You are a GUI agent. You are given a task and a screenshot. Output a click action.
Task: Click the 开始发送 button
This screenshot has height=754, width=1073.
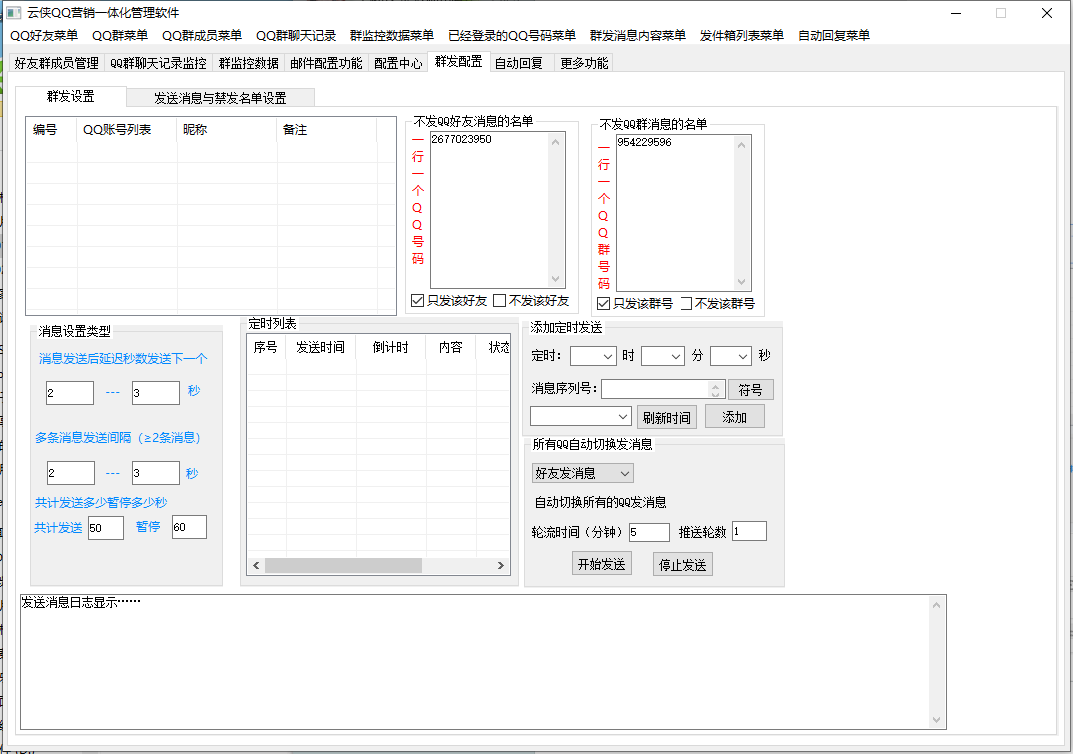click(x=602, y=564)
